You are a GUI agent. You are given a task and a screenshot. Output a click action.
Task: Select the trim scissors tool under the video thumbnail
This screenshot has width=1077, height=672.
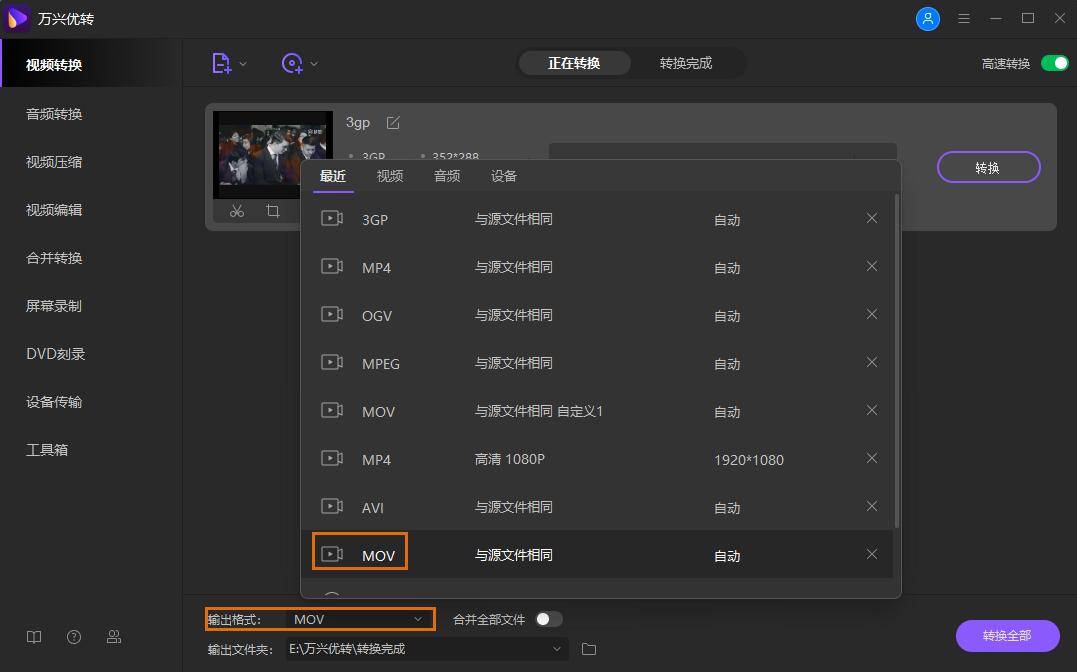(x=236, y=211)
